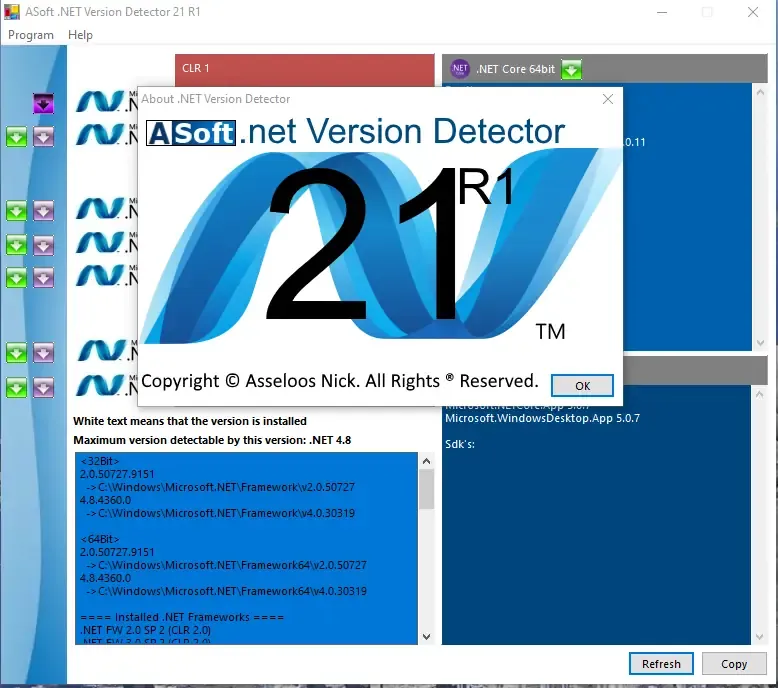
Task: Open the Program menu
Action: point(31,35)
